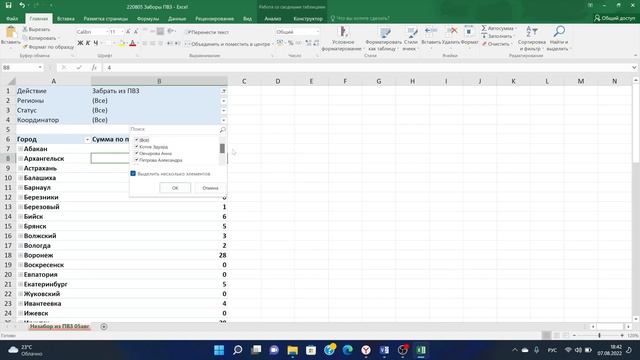Click the Paste (Вставить) clipboard icon
The width and height of the screenshot is (640, 360).
[11, 32]
